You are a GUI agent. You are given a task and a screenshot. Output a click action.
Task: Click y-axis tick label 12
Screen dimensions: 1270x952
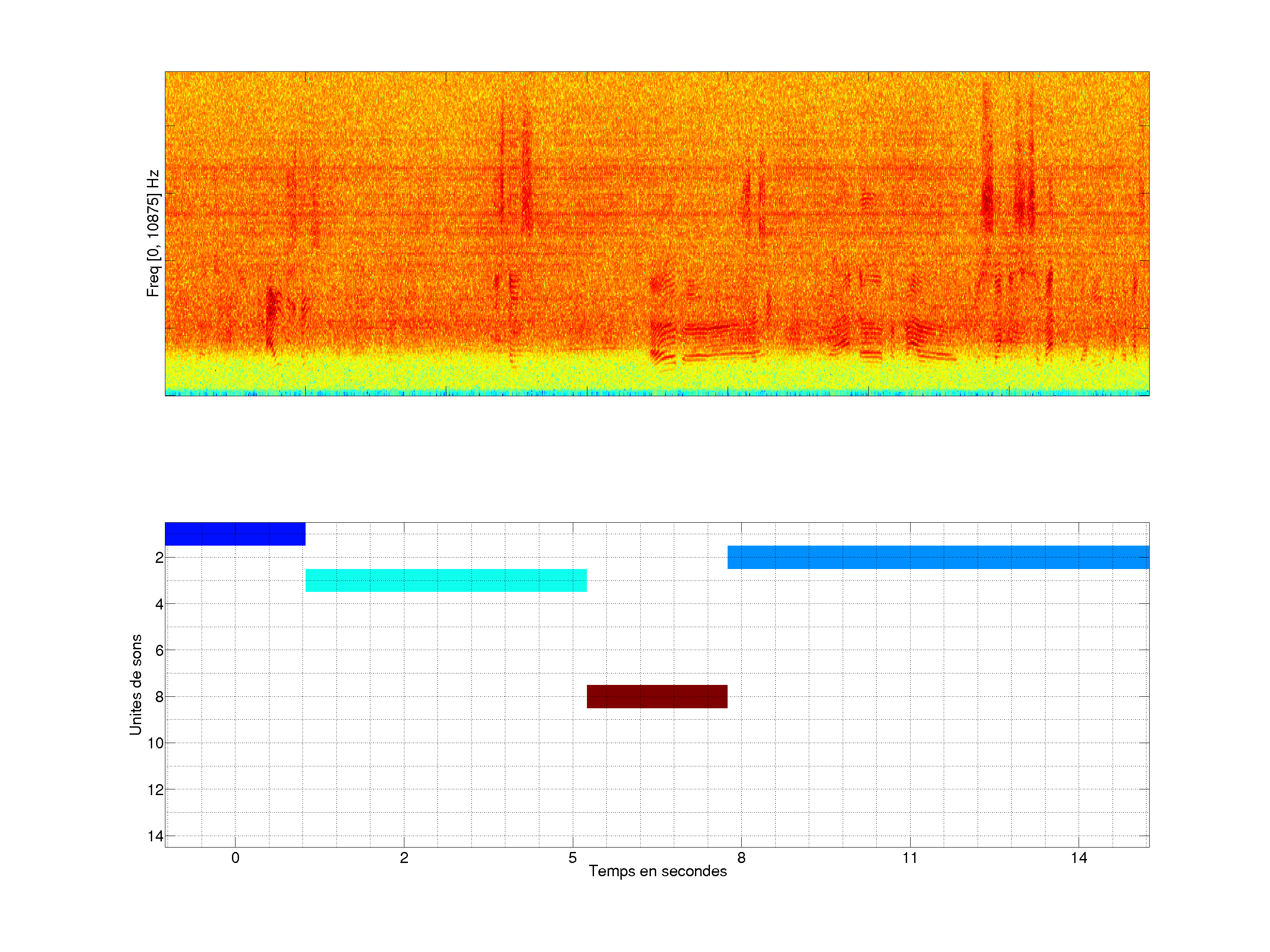[x=155, y=790]
